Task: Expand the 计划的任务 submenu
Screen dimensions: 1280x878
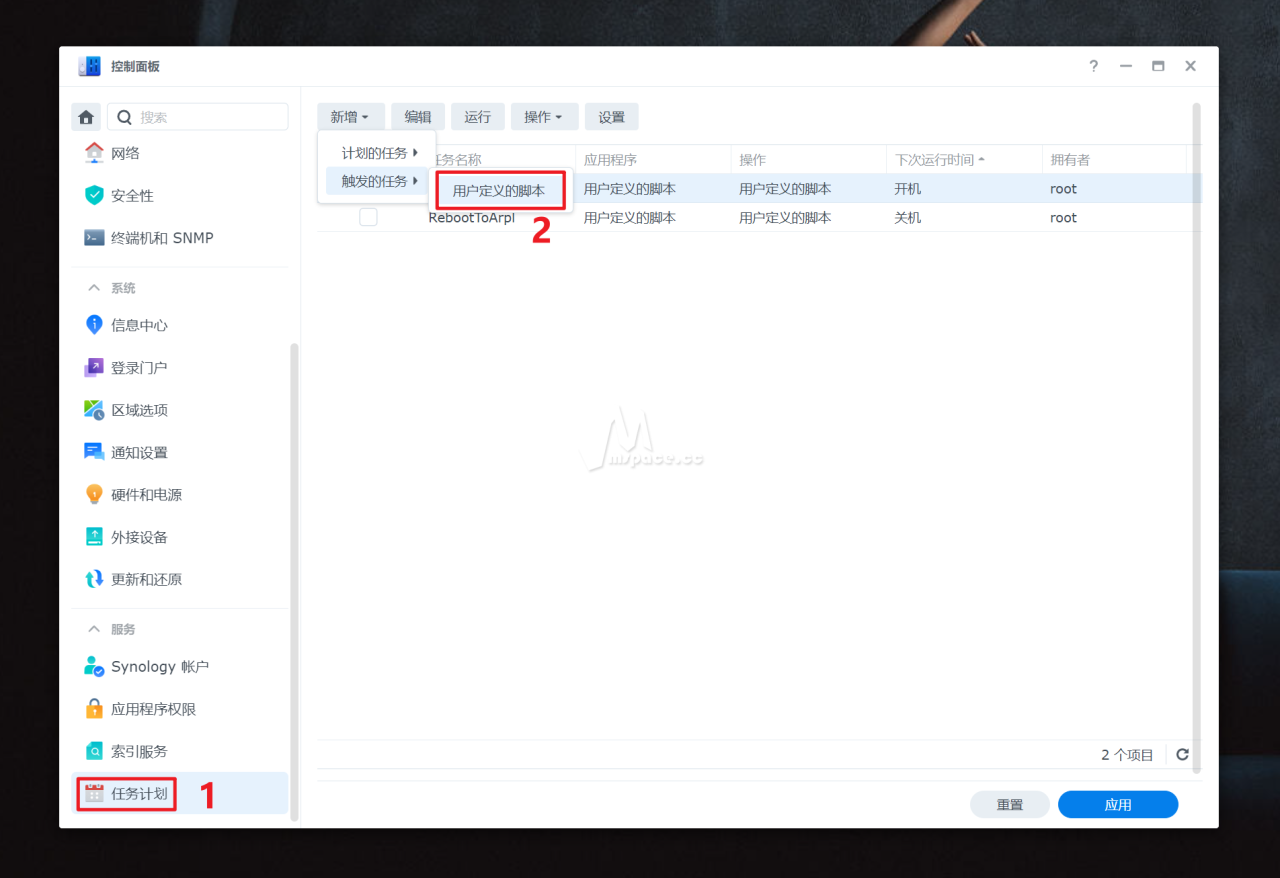Action: pyautogui.click(x=380, y=152)
